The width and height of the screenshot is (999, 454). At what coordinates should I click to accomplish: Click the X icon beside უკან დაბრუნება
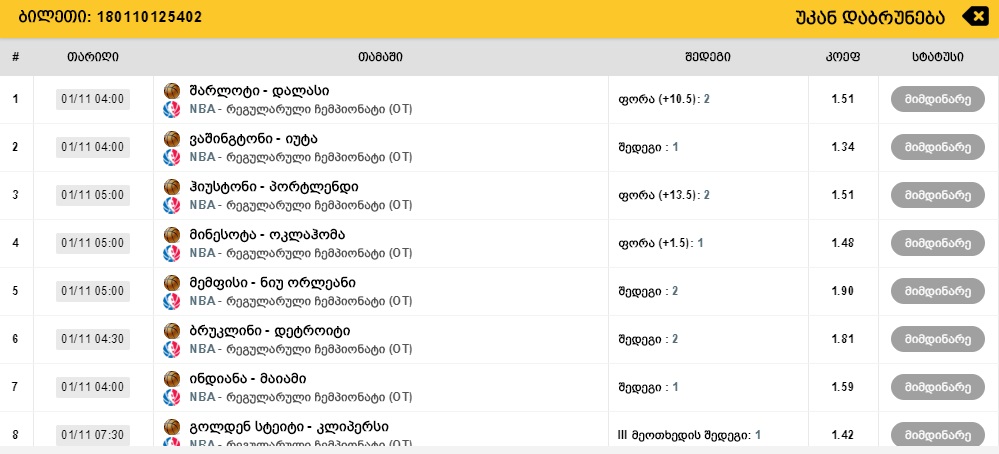click(973, 17)
